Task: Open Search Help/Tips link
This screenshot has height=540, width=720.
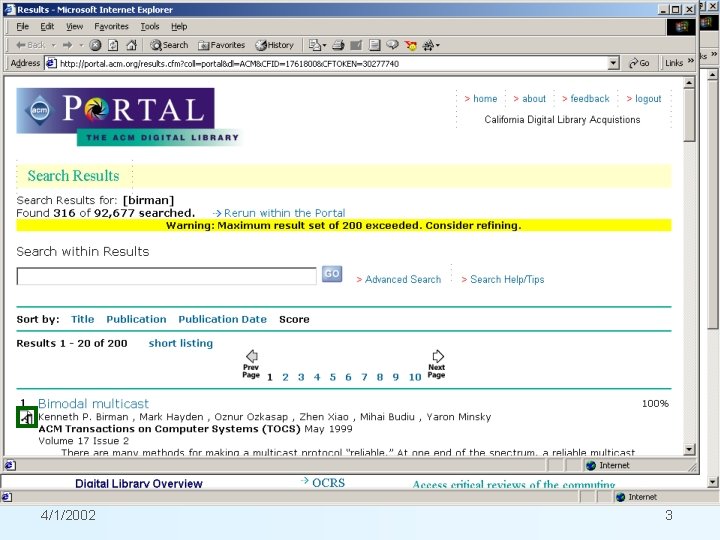Action: click(507, 279)
